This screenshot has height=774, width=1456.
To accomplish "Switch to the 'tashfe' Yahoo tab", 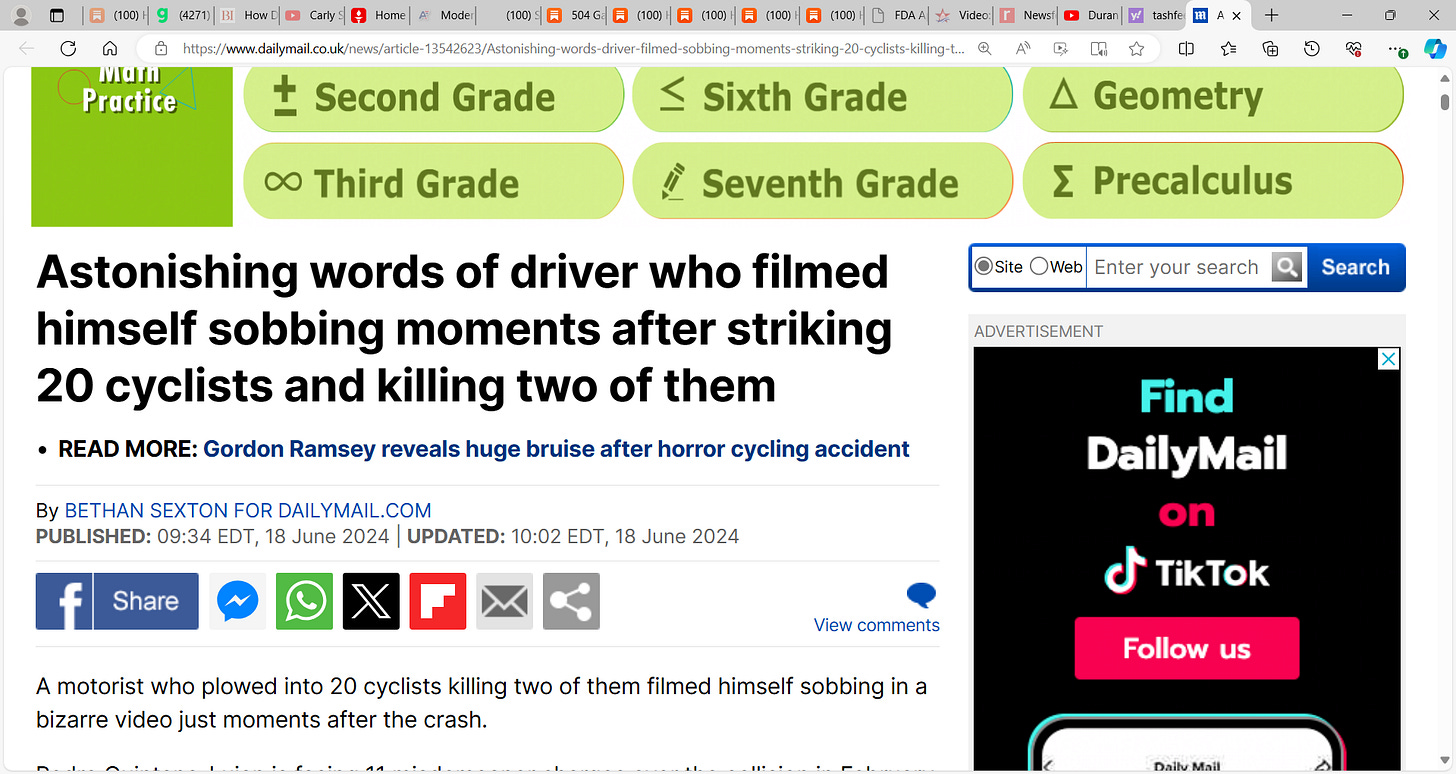I will [x=1154, y=16].
